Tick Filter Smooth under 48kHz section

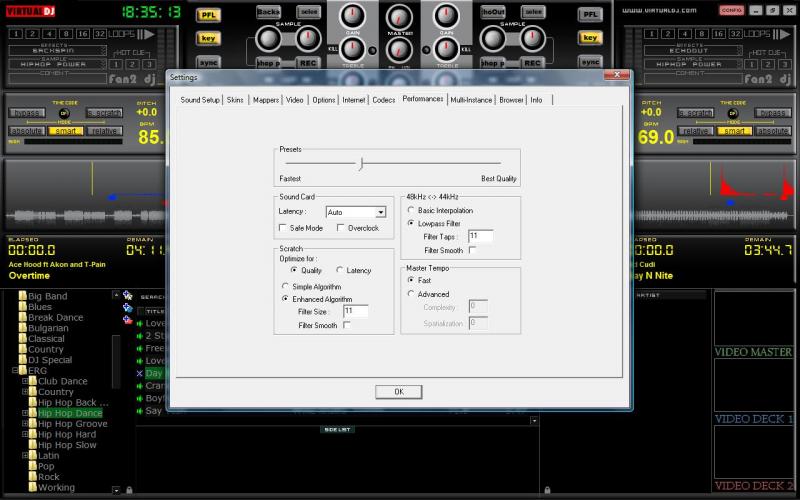click(472, 250)
